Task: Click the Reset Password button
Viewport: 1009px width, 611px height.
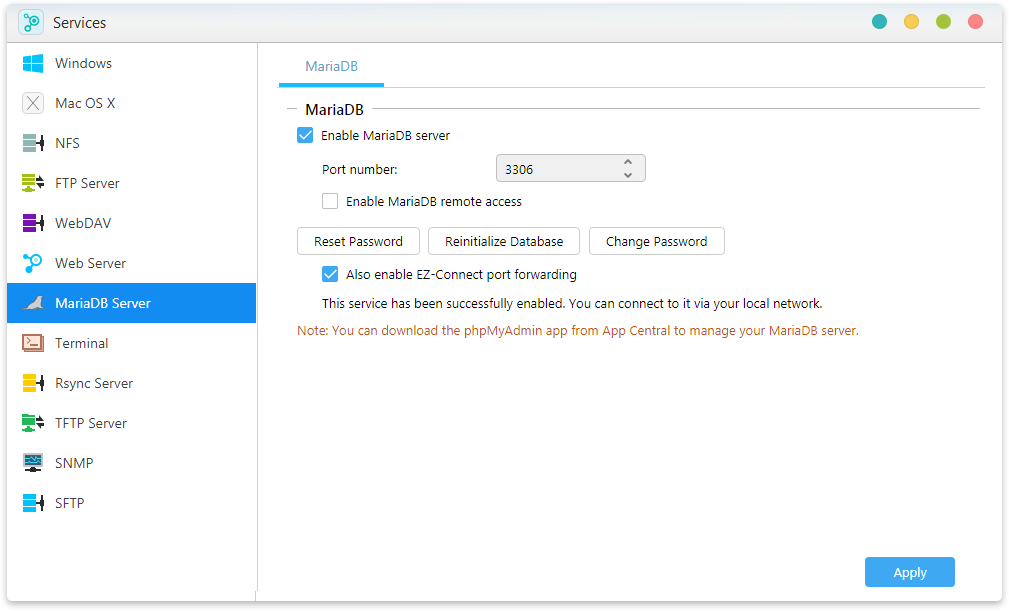Action: point(358,241)
